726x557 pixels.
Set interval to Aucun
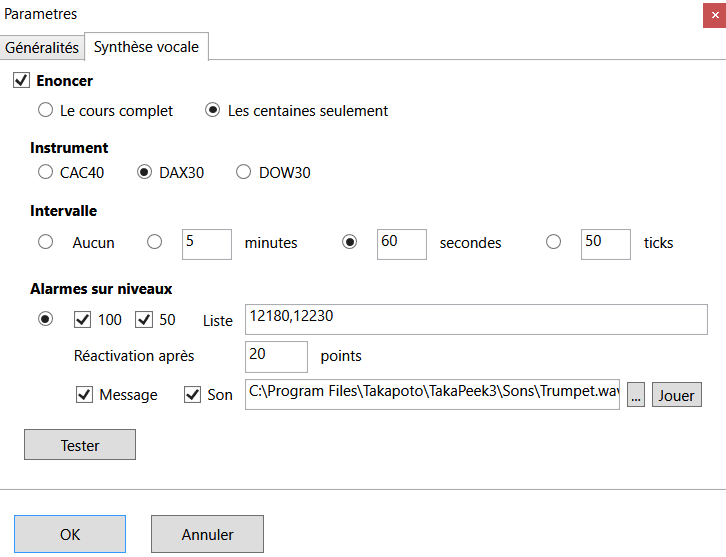pos(45,242)
